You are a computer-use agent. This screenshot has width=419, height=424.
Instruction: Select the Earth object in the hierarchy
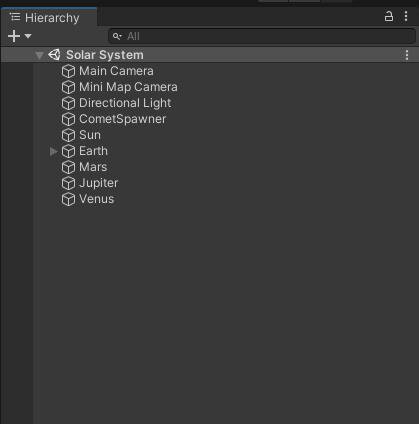point(93,151)
